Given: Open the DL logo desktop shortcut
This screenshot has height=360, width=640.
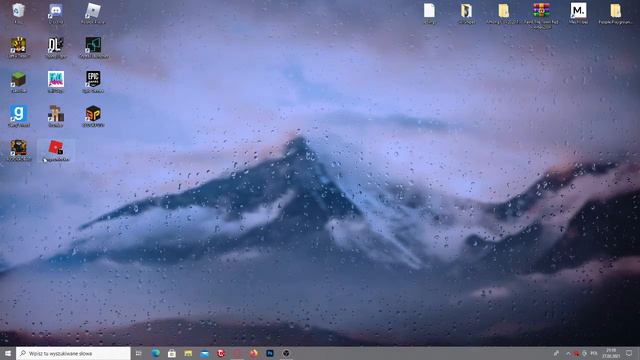Looking at the screenshot, I should click(x=56, y=45).
